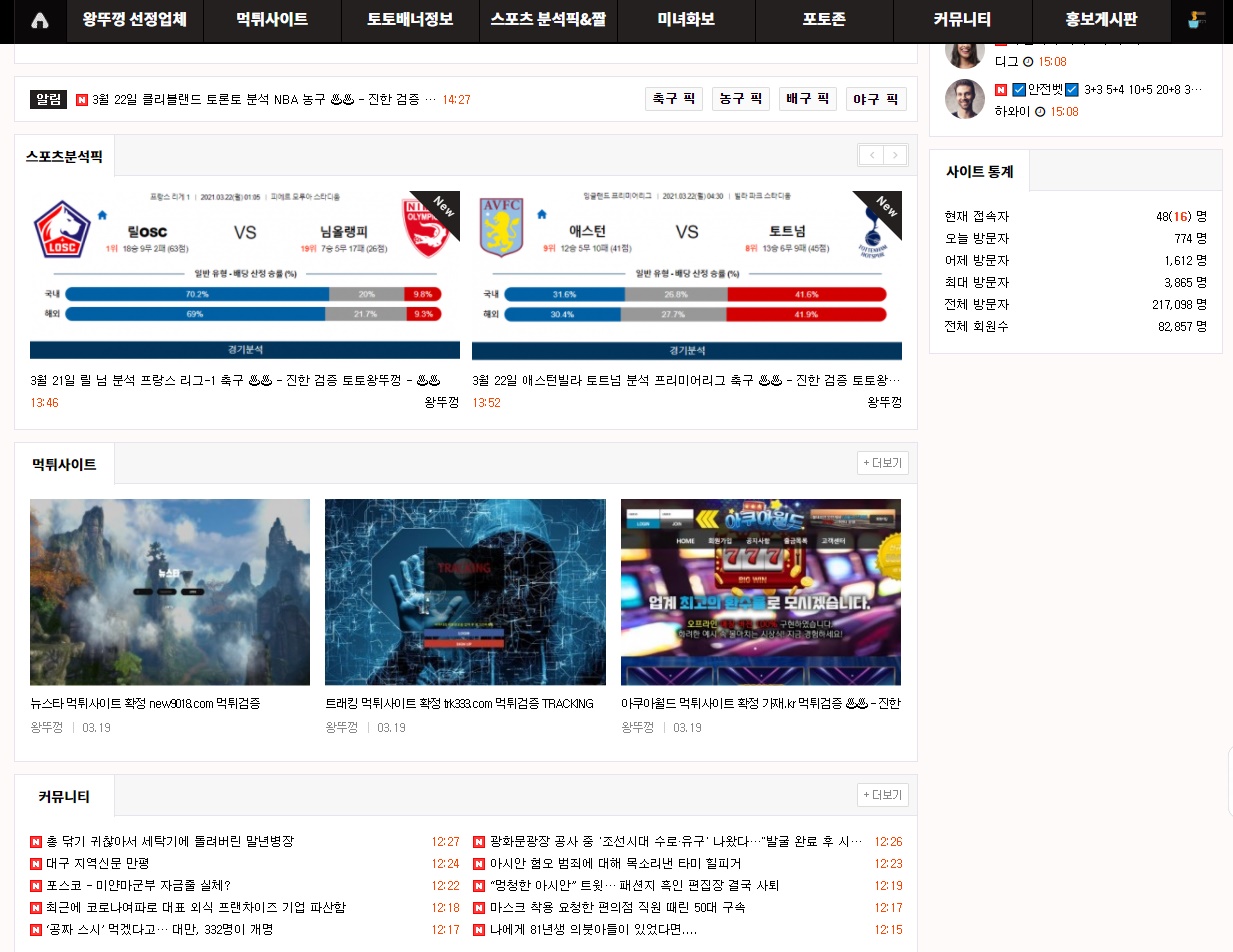Screen dimensions: 1233x952
Task: Open the 클리블랜드 토론토 NBA notice link
Action: 264,99
